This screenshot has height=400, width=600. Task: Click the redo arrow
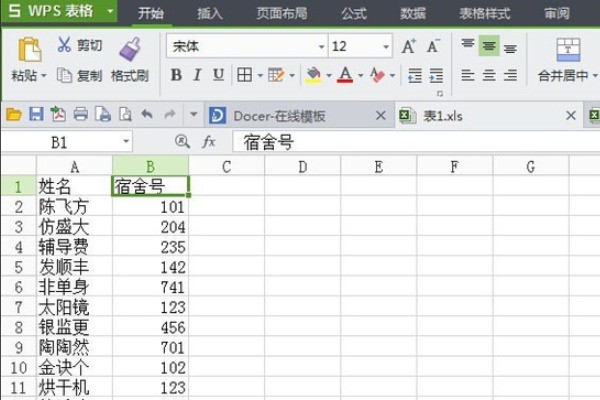coord(170,114)
